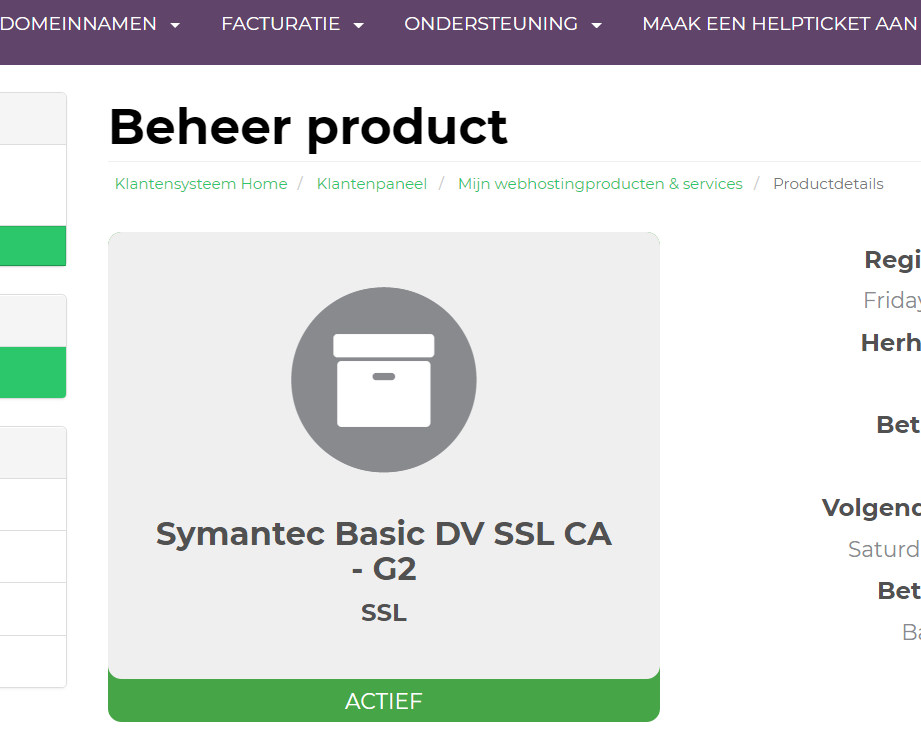Open the FACTURATIE menu
This screenshot has height=734, width=921.
tap(281, 24)
